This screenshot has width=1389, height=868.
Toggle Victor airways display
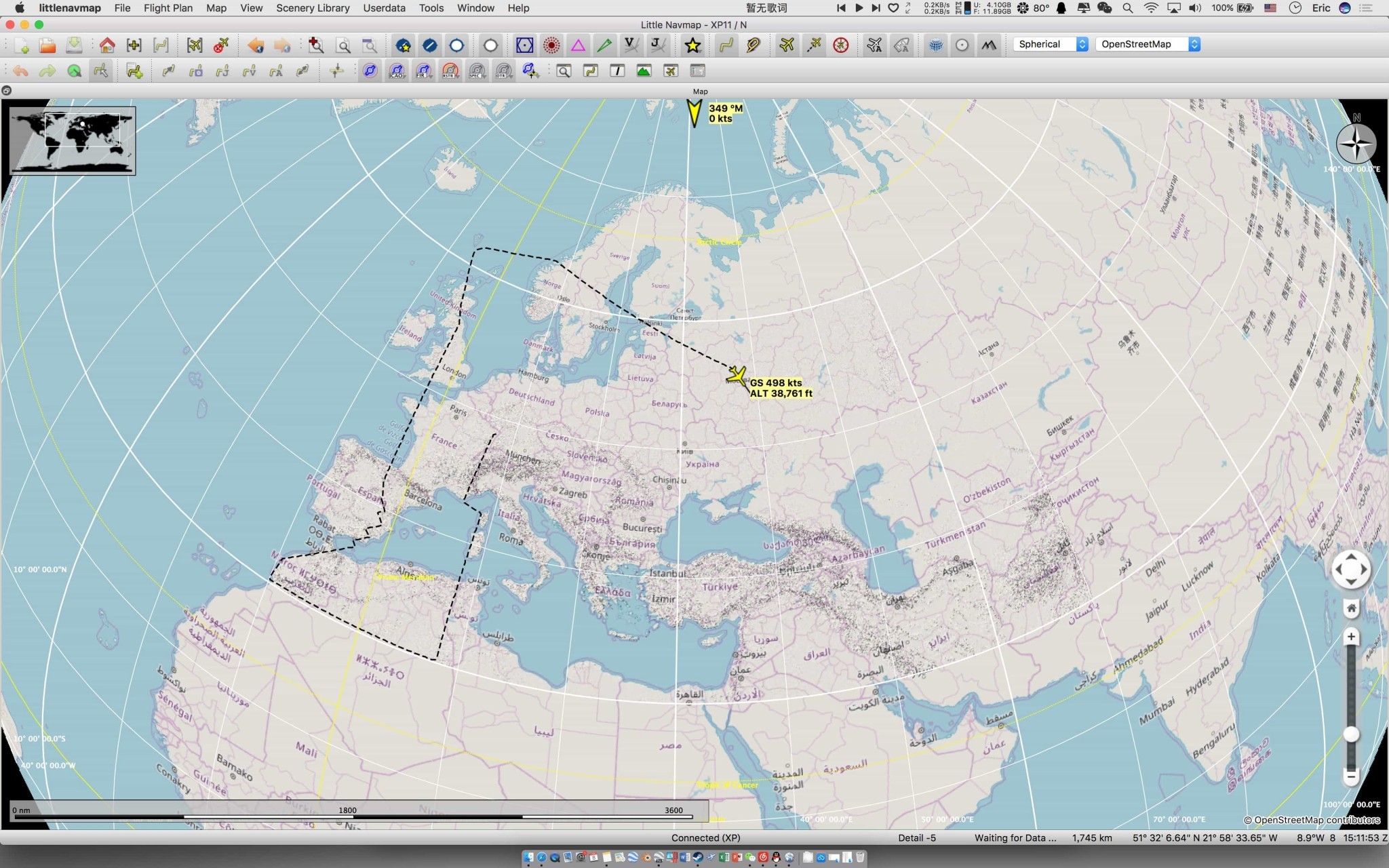[631, 45]
